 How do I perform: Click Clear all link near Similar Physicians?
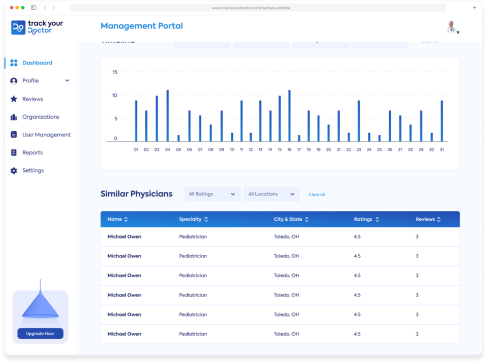[317, 194]
